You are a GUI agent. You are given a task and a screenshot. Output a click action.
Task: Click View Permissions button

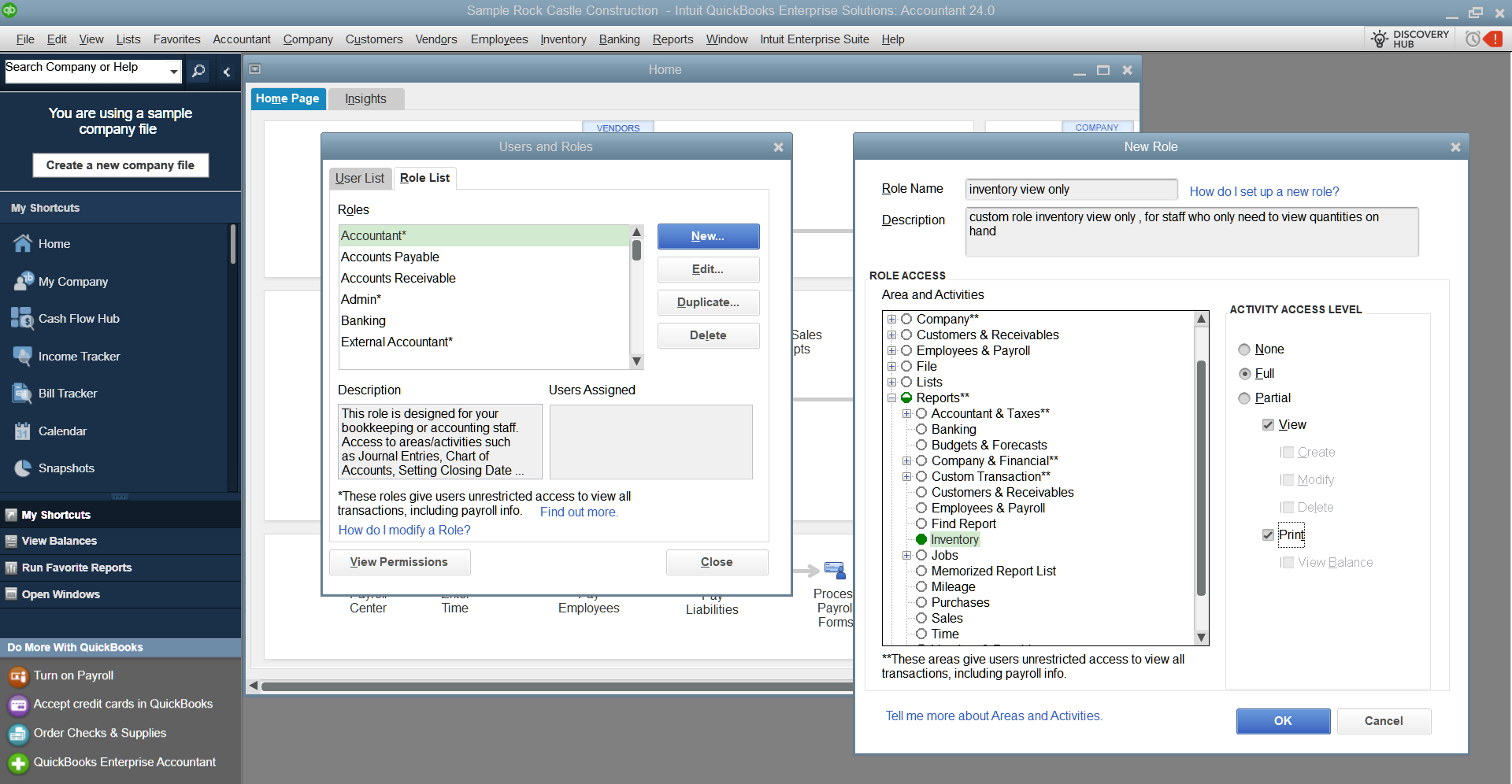coord(399,562)
